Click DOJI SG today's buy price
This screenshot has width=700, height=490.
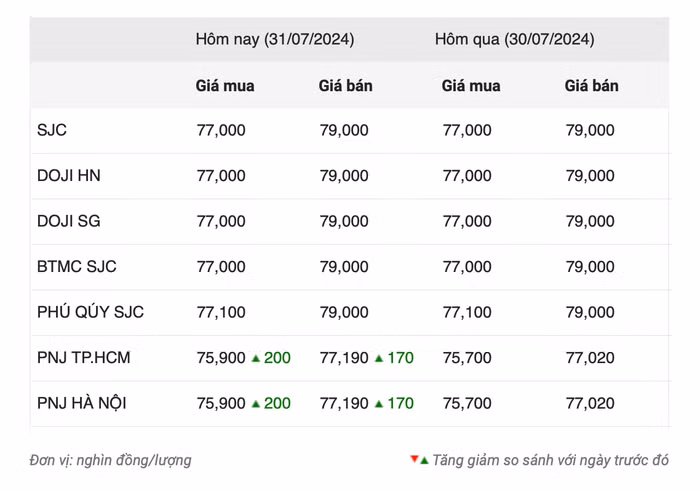[x=221, y=221]
